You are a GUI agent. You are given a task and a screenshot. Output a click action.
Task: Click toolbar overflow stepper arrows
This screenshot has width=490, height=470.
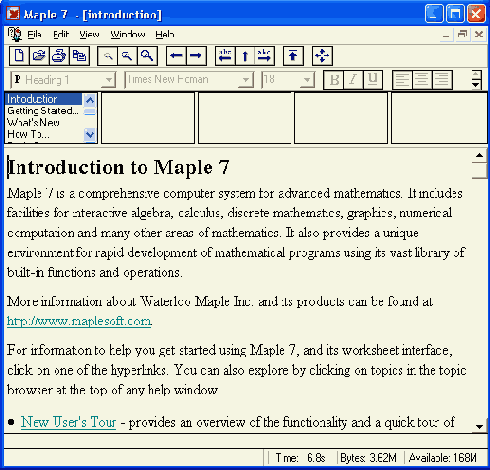click(476, 80)
